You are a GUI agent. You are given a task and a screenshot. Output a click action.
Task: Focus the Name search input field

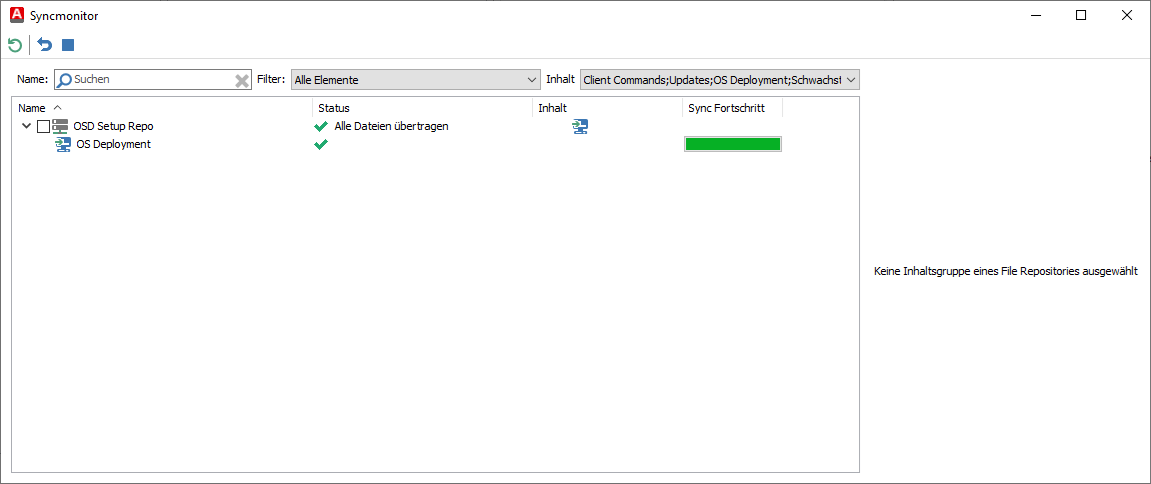150,80
